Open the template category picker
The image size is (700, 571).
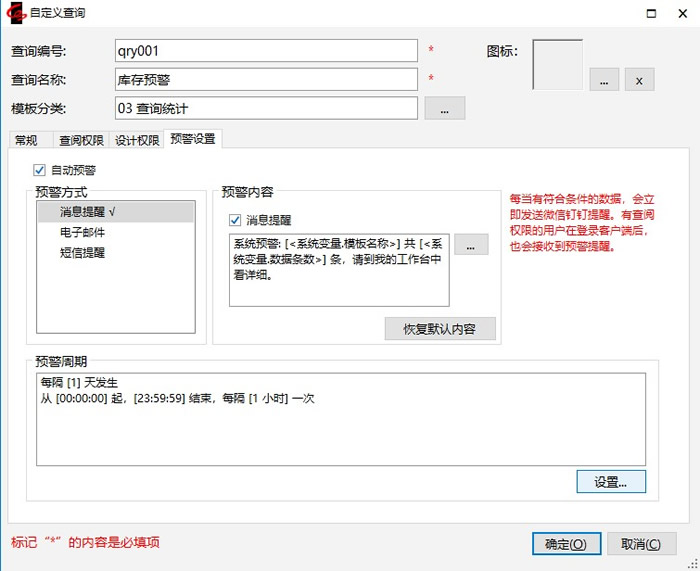click(x=445, y=108)
